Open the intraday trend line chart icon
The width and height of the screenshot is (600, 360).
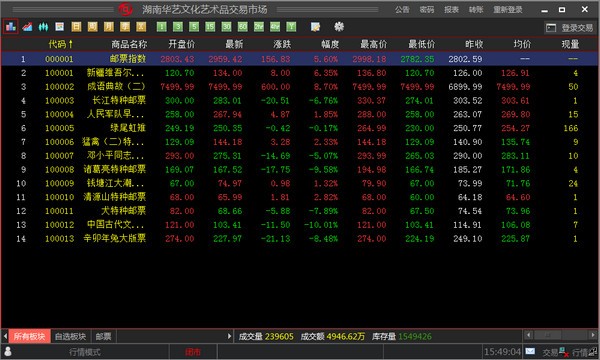[27, 27]
